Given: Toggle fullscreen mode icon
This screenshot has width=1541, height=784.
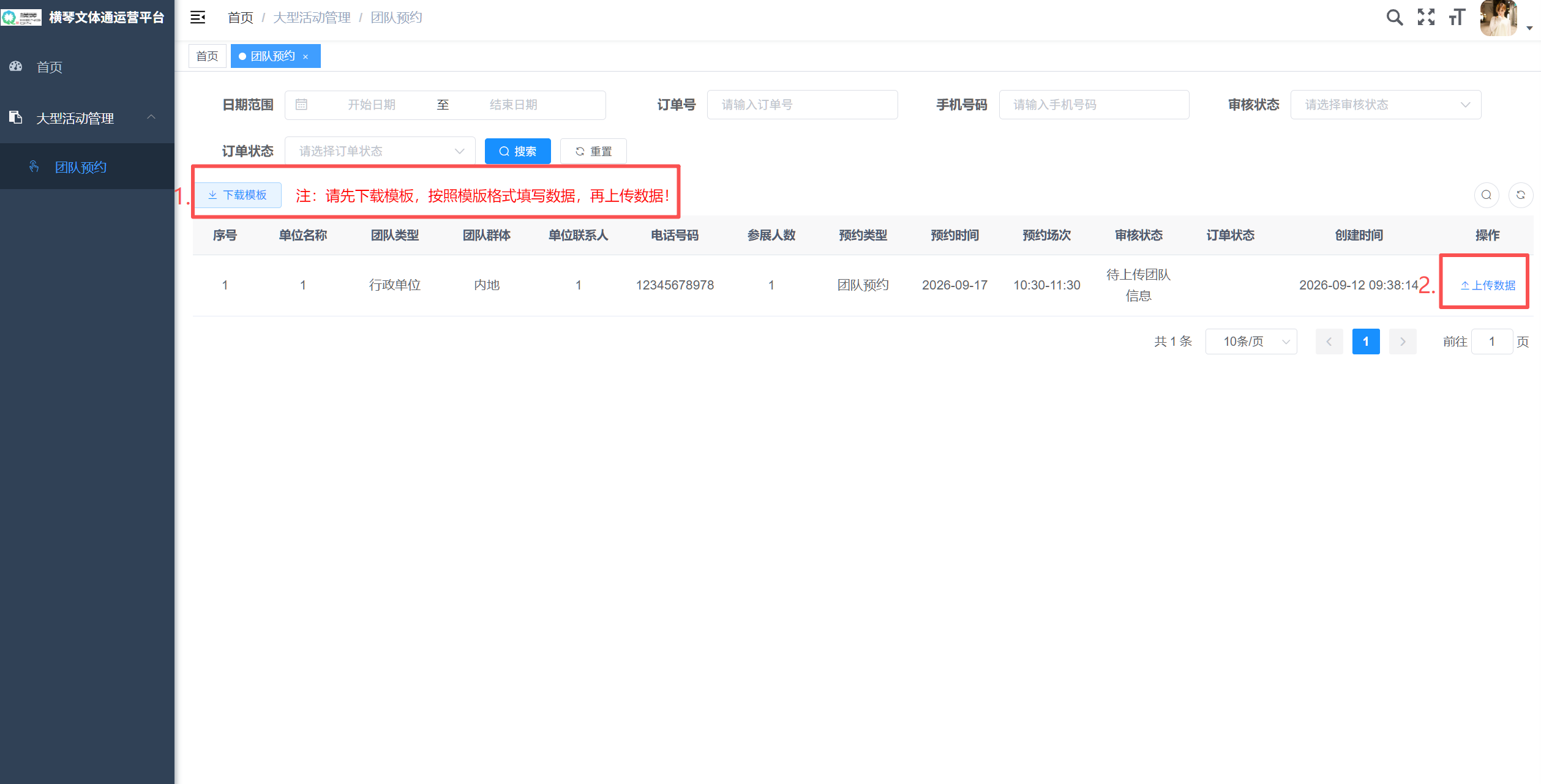Looking at the screenshot, I should point(1426,17).
